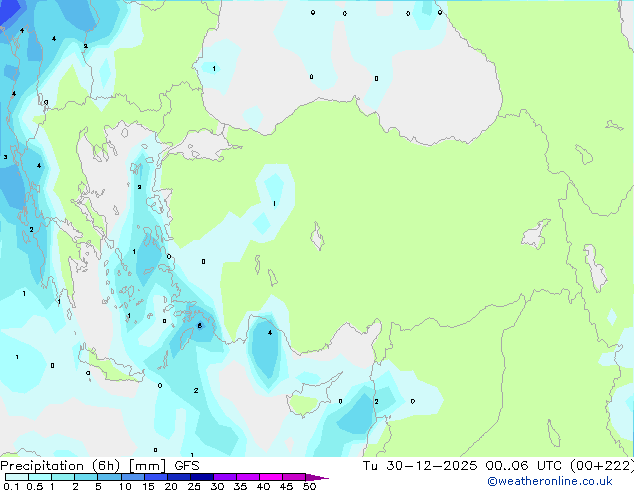Click the '3' precipitation value on the map

click(x=5, y=157)
